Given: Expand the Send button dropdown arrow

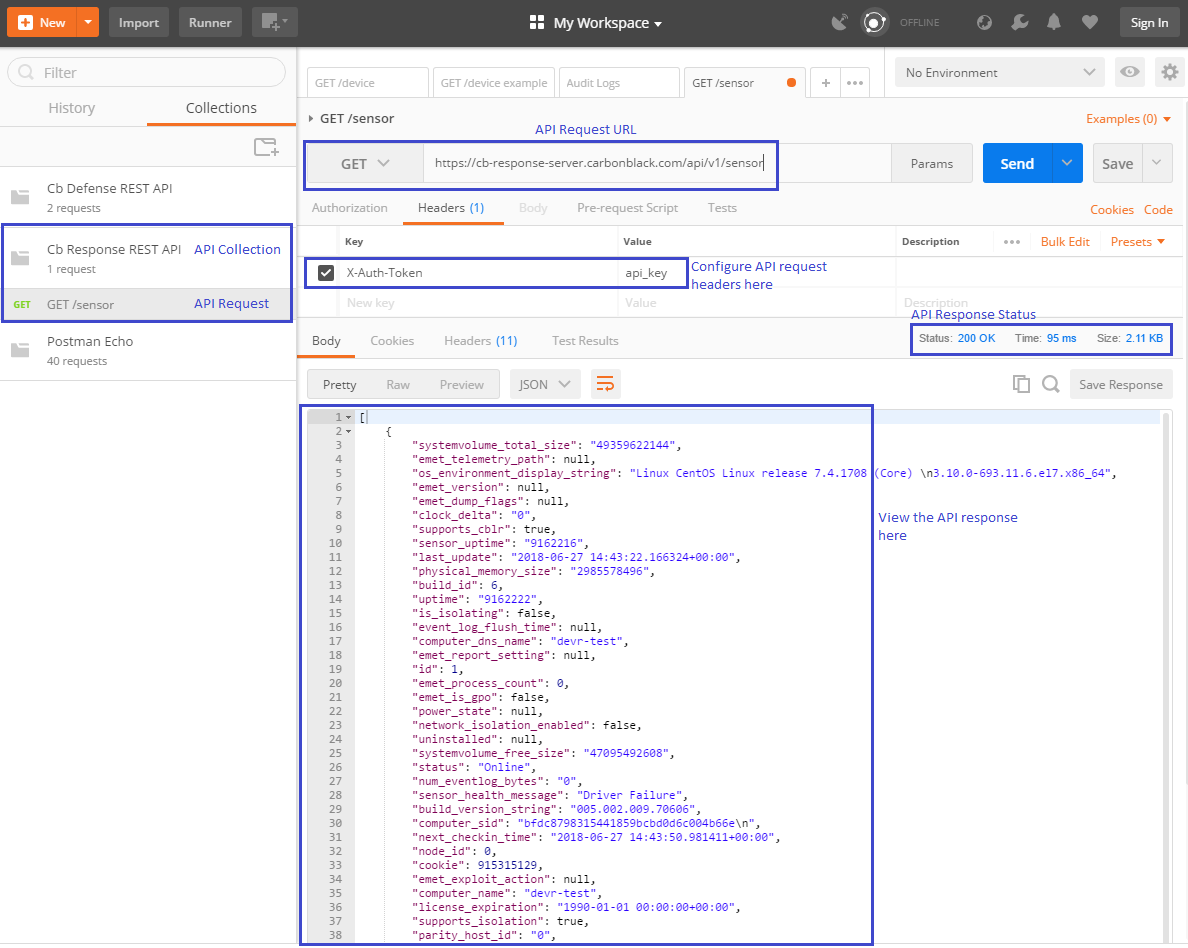Looking at the screenshot, I should point(1067,163).
